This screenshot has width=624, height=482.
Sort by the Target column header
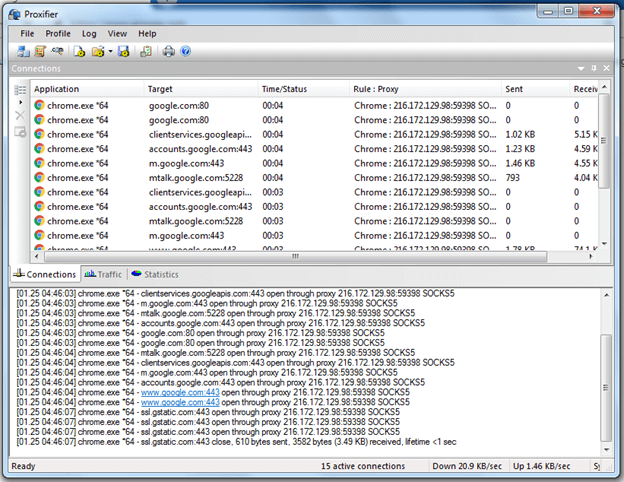click(201, 89)
